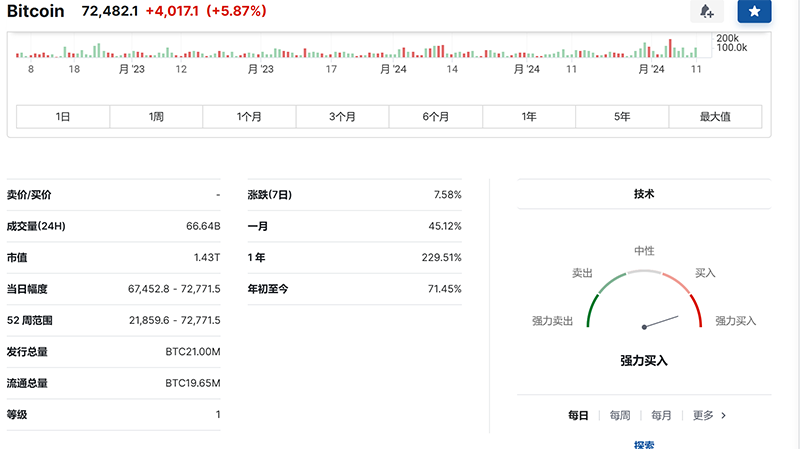Image resolution: width=800 pixels, height=449 pixels.
Task: Expand the 更多 timeframe options
Action: 709,415
